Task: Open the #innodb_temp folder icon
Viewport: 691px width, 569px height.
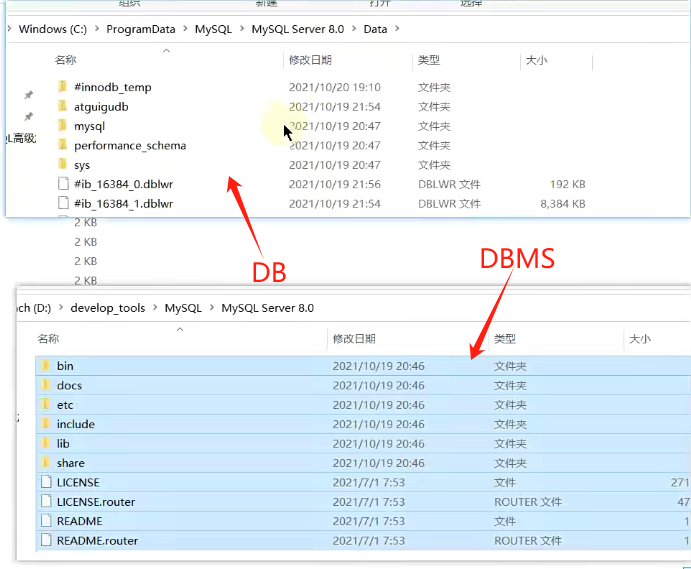Action: pyautogui.click(x=63, y=87)
